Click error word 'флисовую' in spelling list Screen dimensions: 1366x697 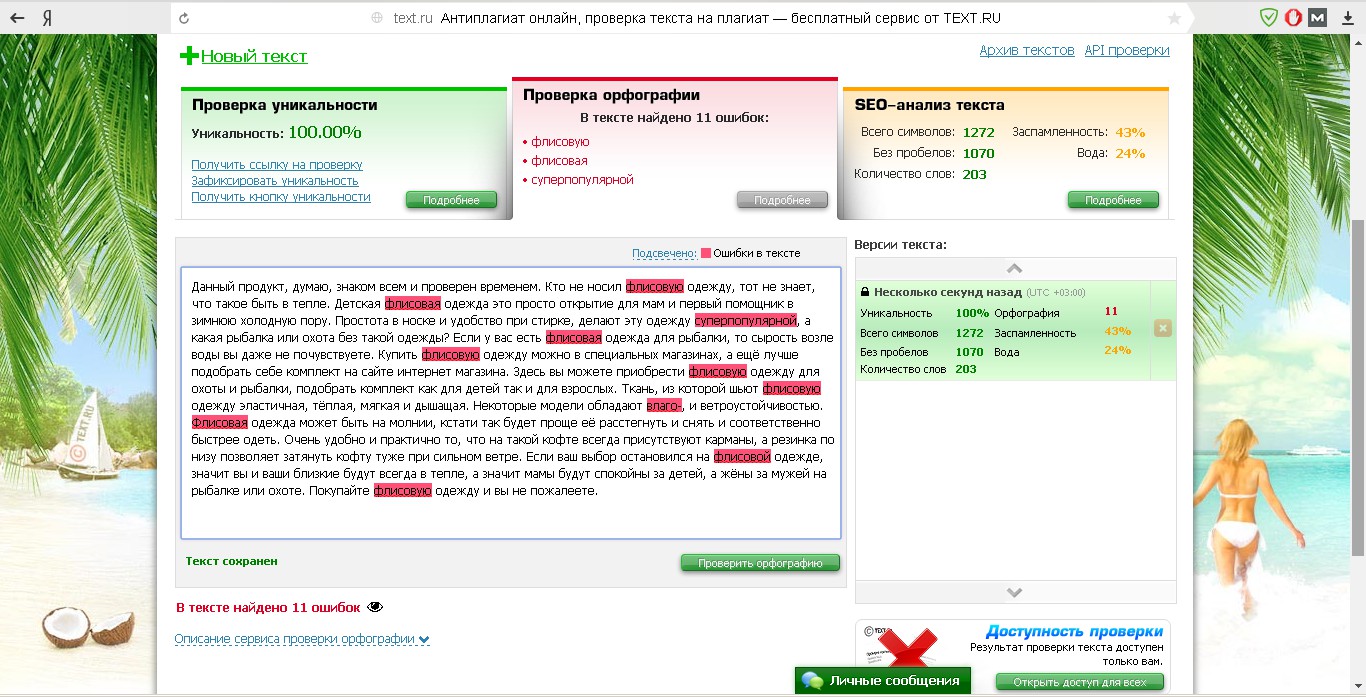(x=560, y=142)
